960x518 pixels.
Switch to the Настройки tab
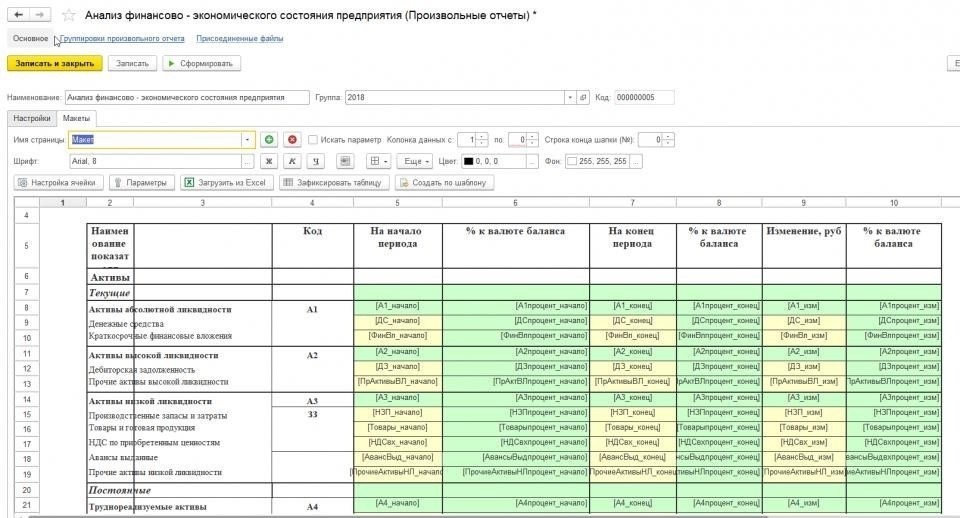[31, 118]
